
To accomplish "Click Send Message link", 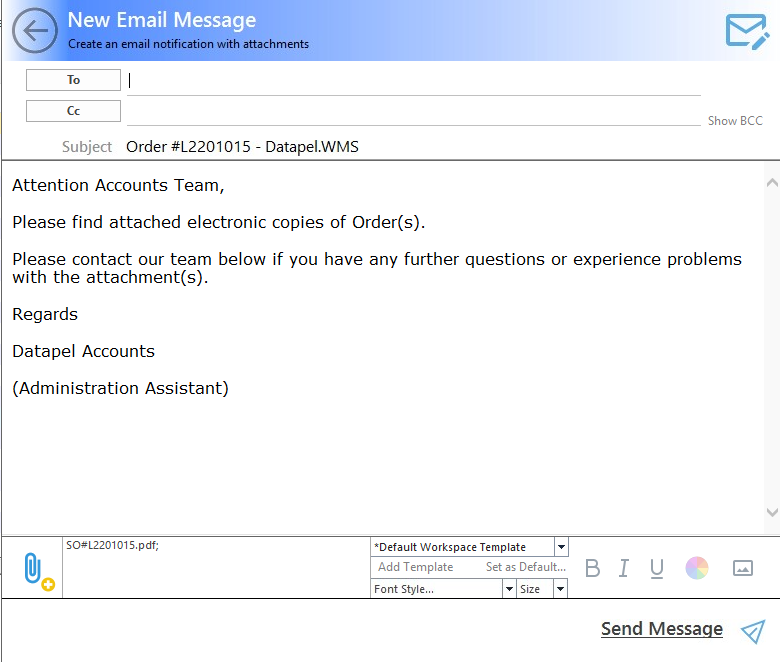I will pyautogui.click(x=662, y=629).
